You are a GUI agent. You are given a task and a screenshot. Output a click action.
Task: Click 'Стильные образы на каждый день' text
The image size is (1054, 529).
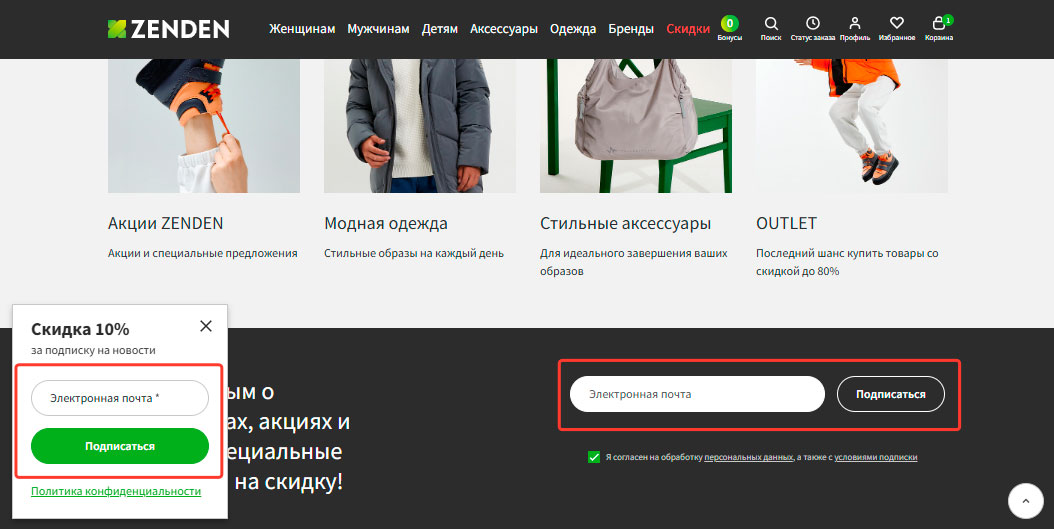pos(413,253)
